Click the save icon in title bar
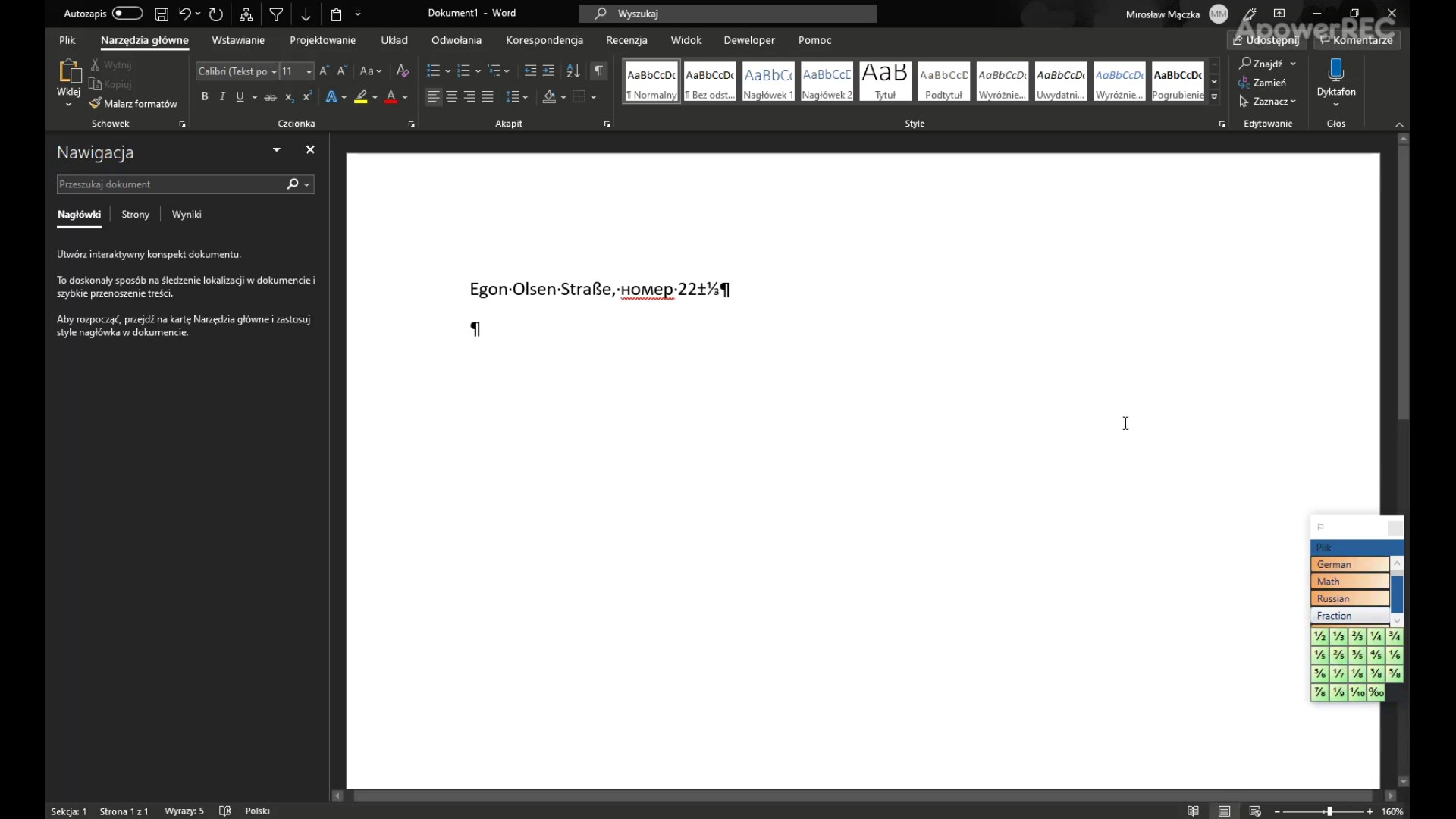This screenshot has height=819, width=1456. coord(162,14)
